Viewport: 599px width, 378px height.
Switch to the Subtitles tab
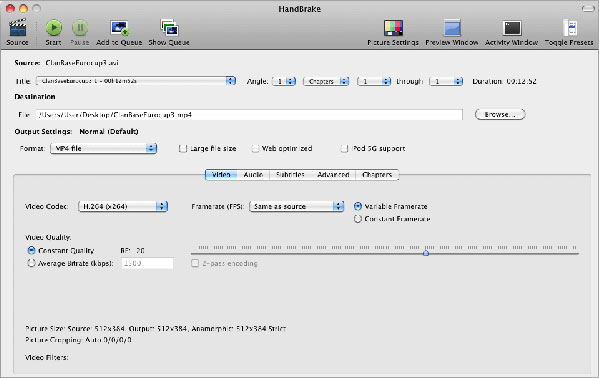coord(290,175)
